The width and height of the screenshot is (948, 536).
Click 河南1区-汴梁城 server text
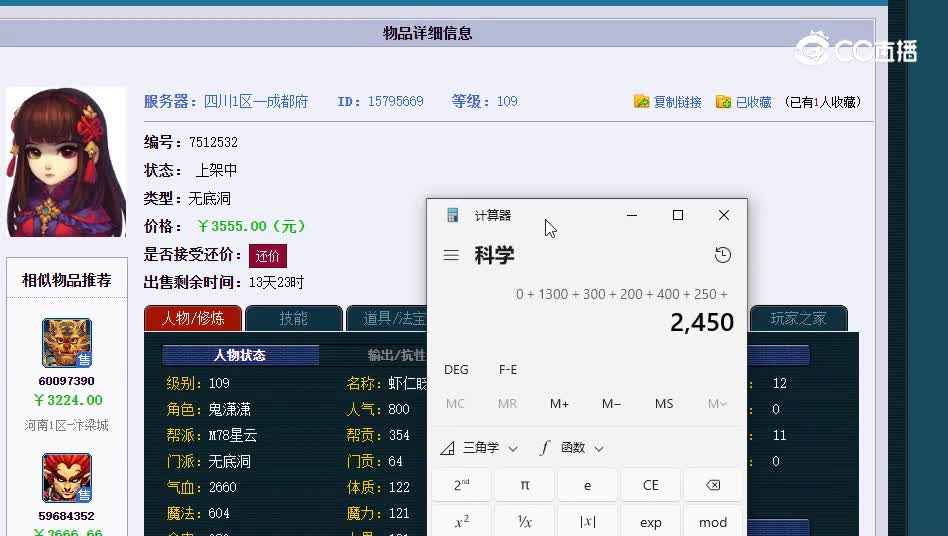click(x=67, y=425)
